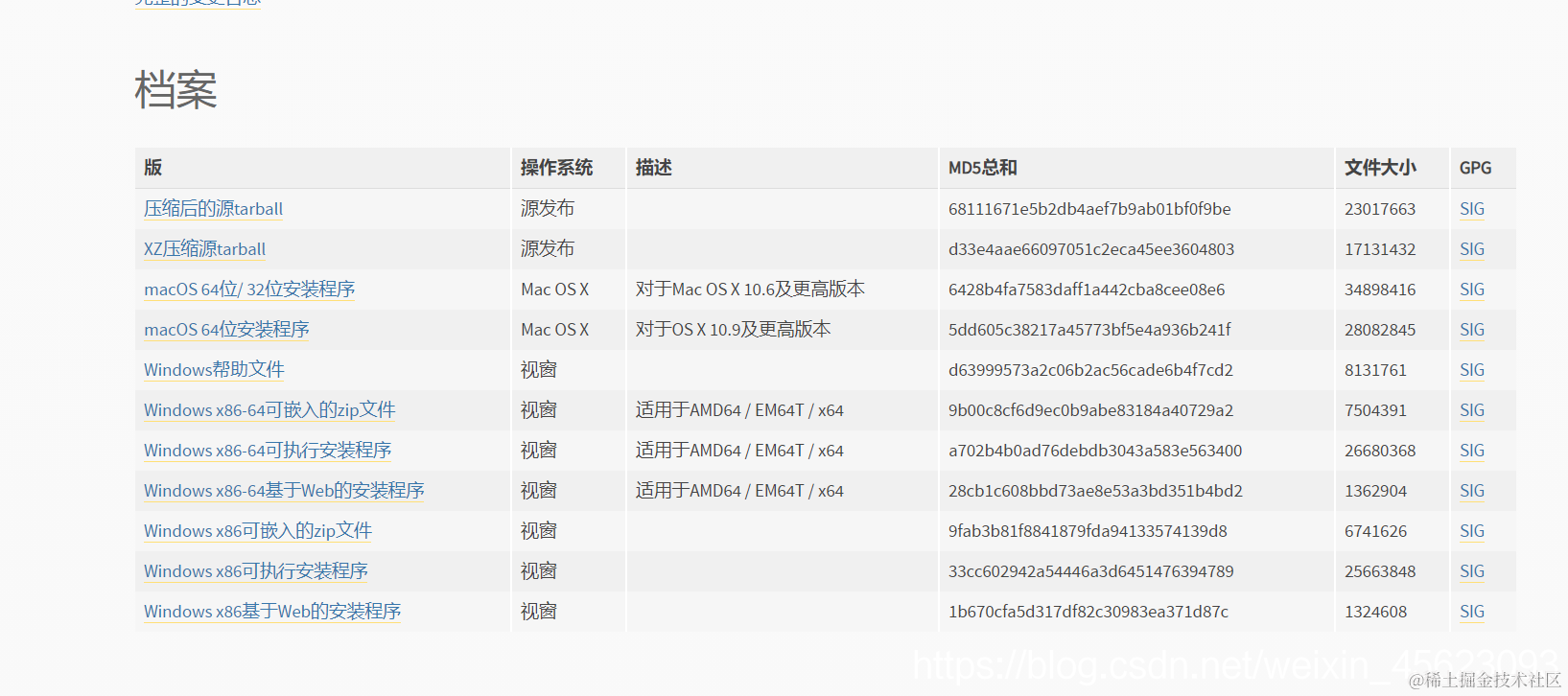Open SIG link for XZ压缩源tarball row
The image size is (1568, 696).
coord(1472,249)
